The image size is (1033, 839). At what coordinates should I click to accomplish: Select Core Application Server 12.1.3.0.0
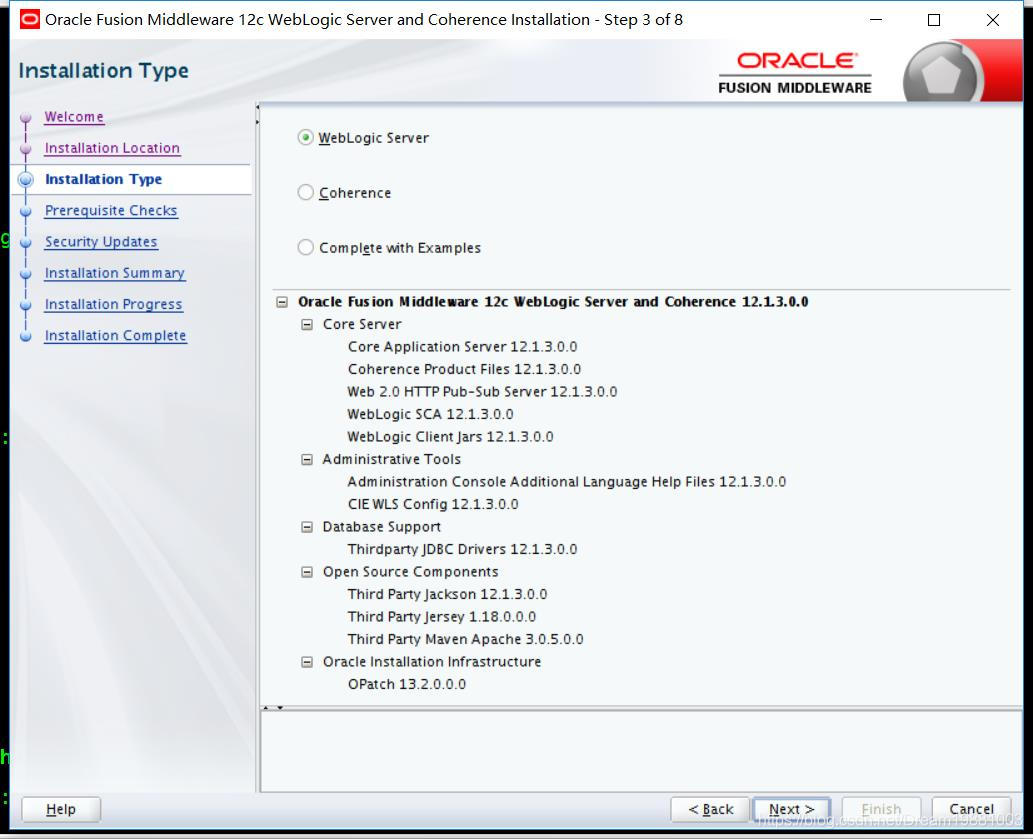[x=462, y=347]
